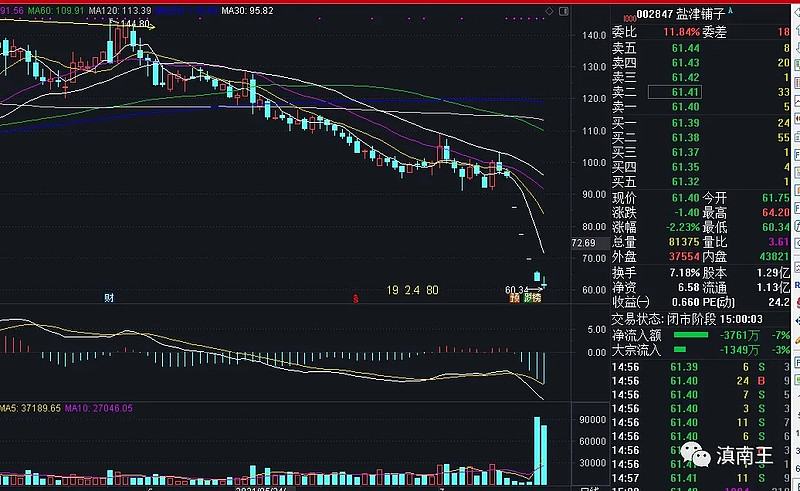This screenshot has height=491, width=800.
Task: Click the 净流入额 -3761万 amount
Action: tap(739, 335)
